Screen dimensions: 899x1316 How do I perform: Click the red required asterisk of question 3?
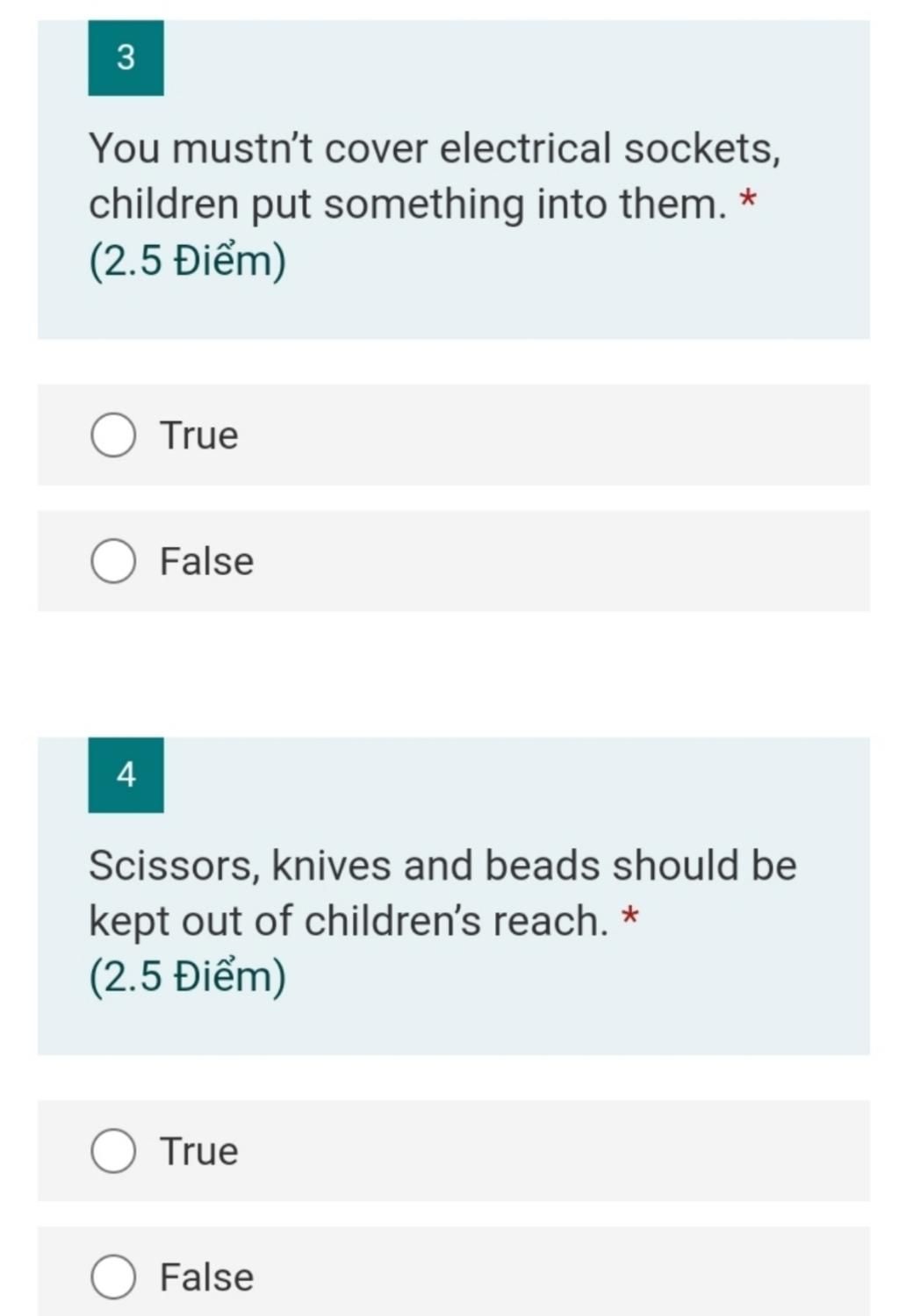pyautogui.click(x=747, y=201)
